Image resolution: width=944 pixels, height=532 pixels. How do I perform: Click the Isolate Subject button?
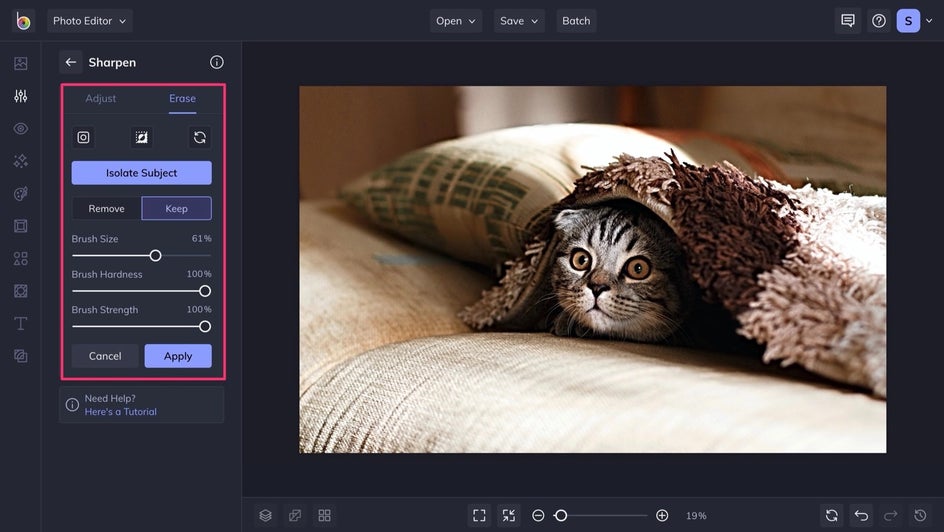tap(141, 173)
